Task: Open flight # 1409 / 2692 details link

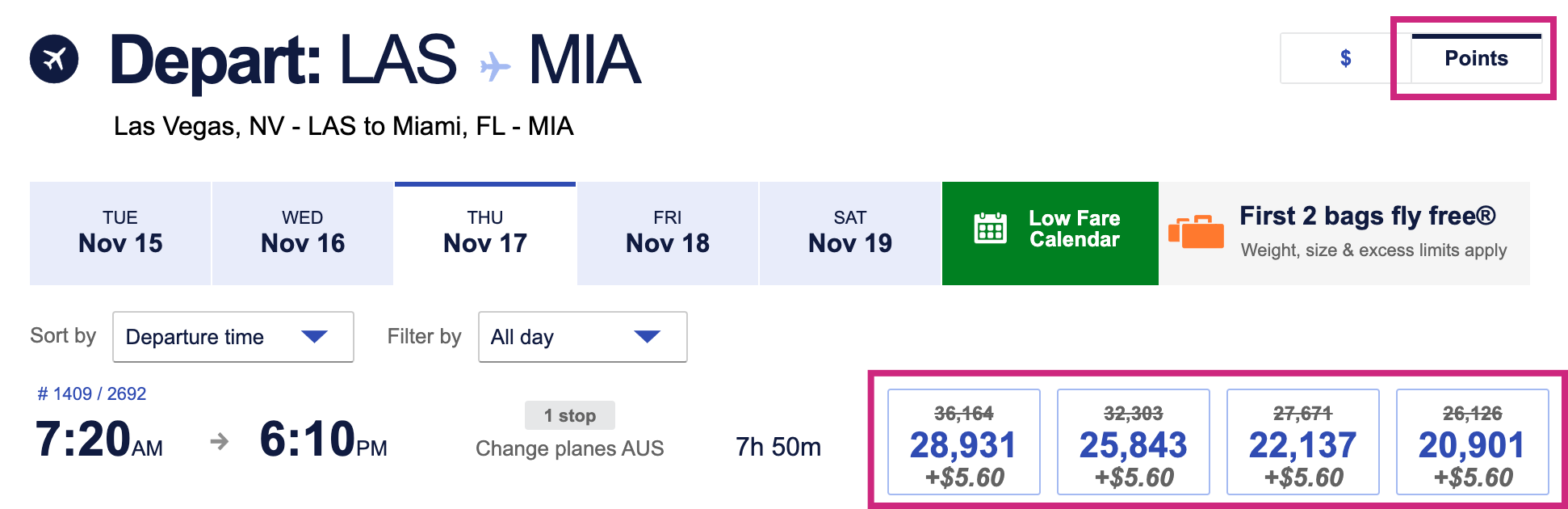Action: [91, 393]
